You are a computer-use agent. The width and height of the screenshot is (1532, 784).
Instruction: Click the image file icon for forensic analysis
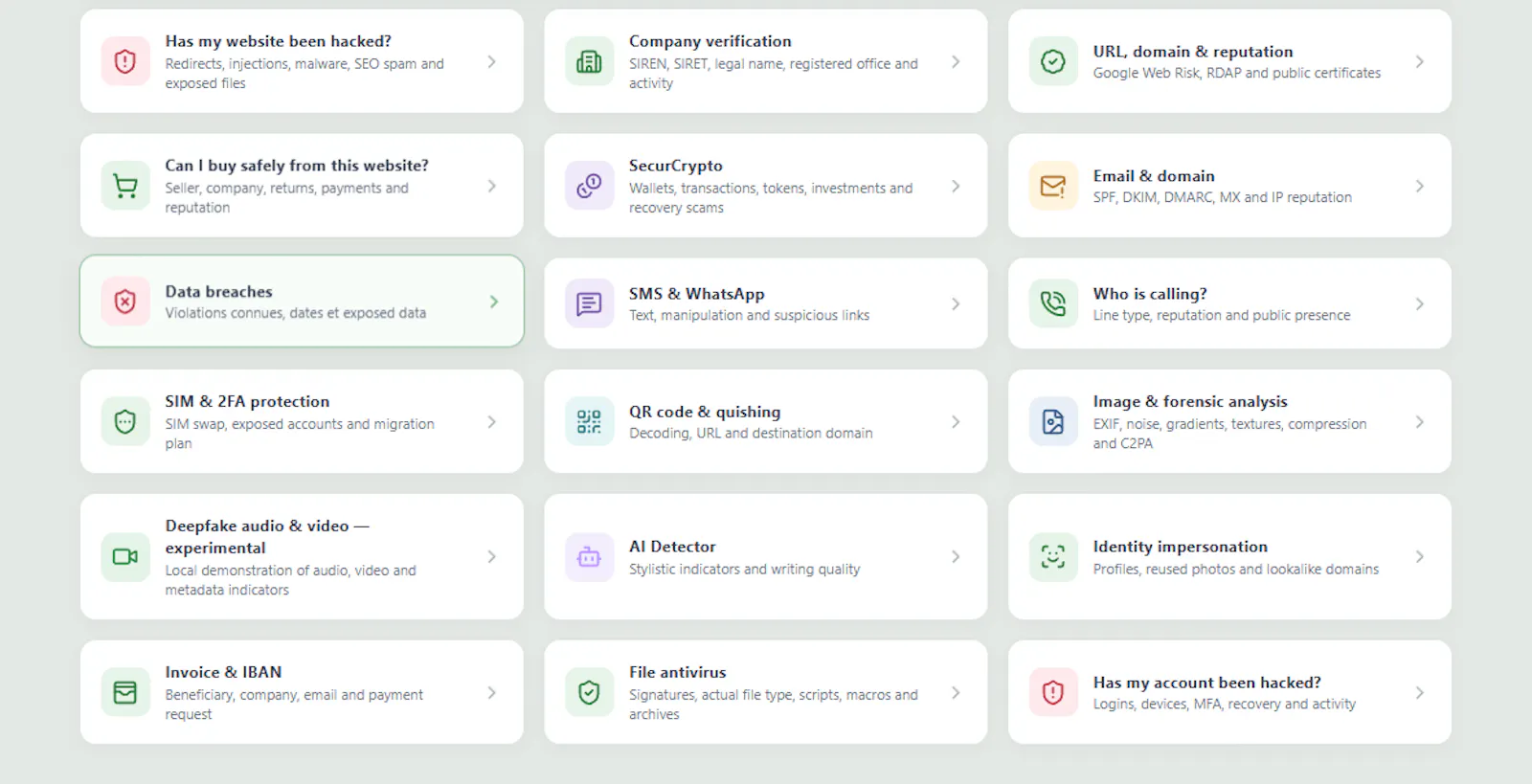coord(1053,421)
